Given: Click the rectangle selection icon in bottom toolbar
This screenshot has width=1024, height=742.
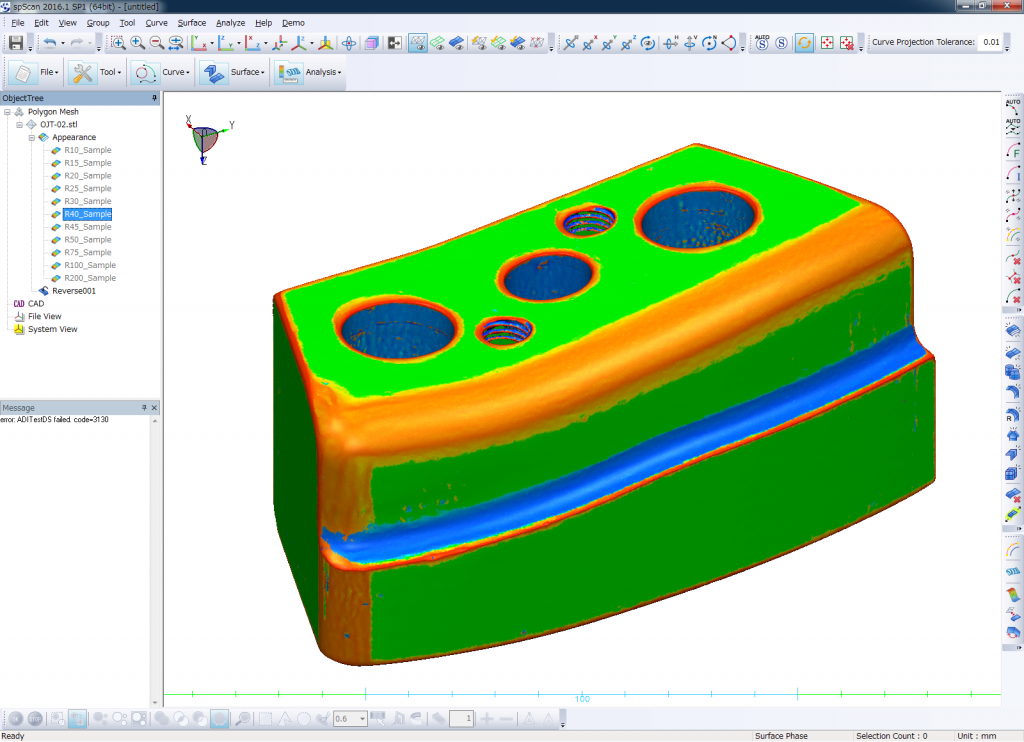Looking at the screenshot, I should [265, 719].
